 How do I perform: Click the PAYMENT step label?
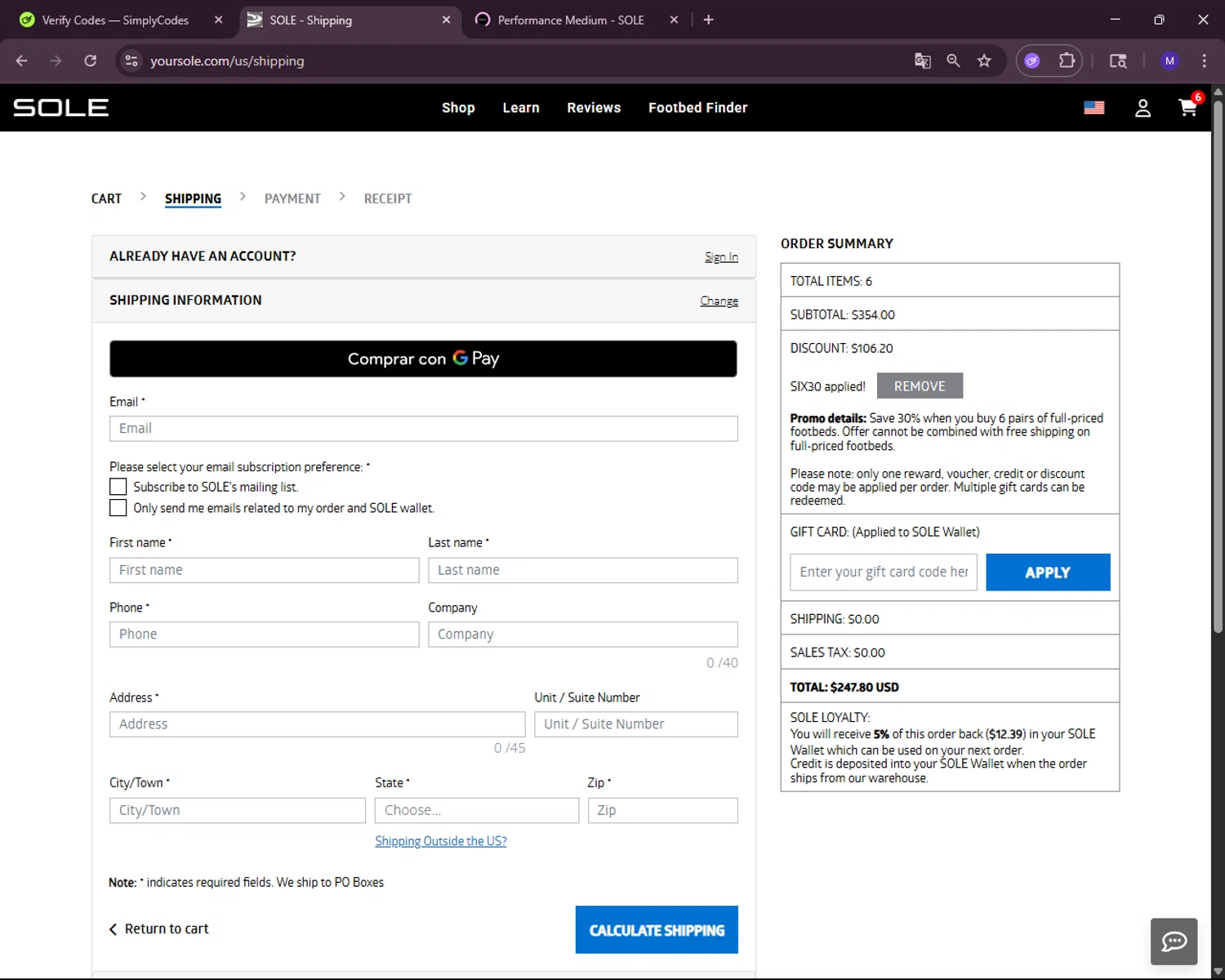click(x=292, y=198)
